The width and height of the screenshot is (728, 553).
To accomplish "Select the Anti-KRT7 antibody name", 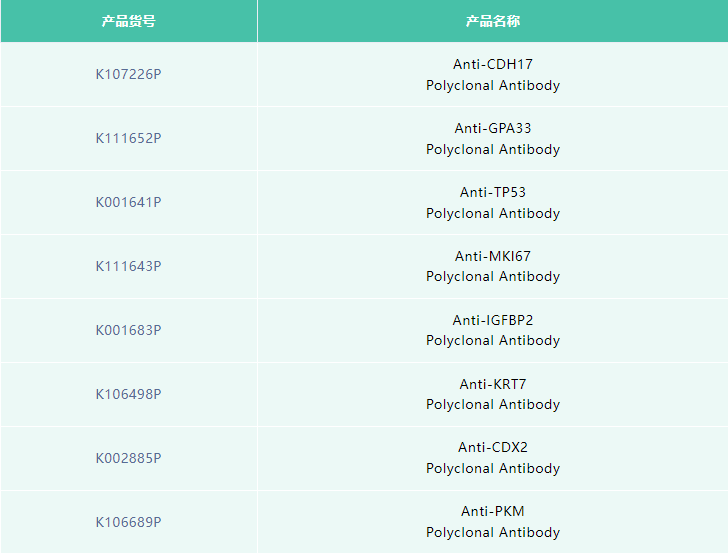I will pyautogui.click(x=492, y=384).
